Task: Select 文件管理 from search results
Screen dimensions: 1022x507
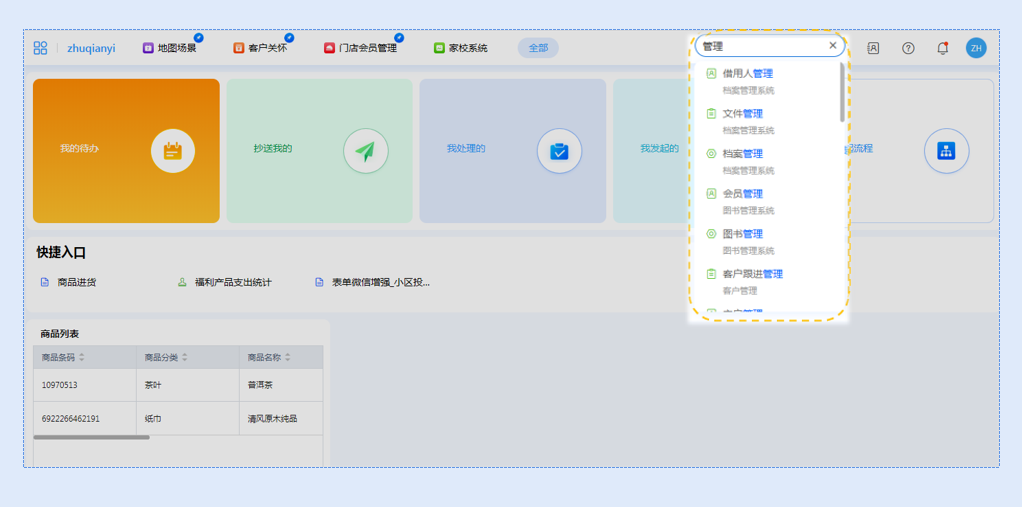Action: 742,114
